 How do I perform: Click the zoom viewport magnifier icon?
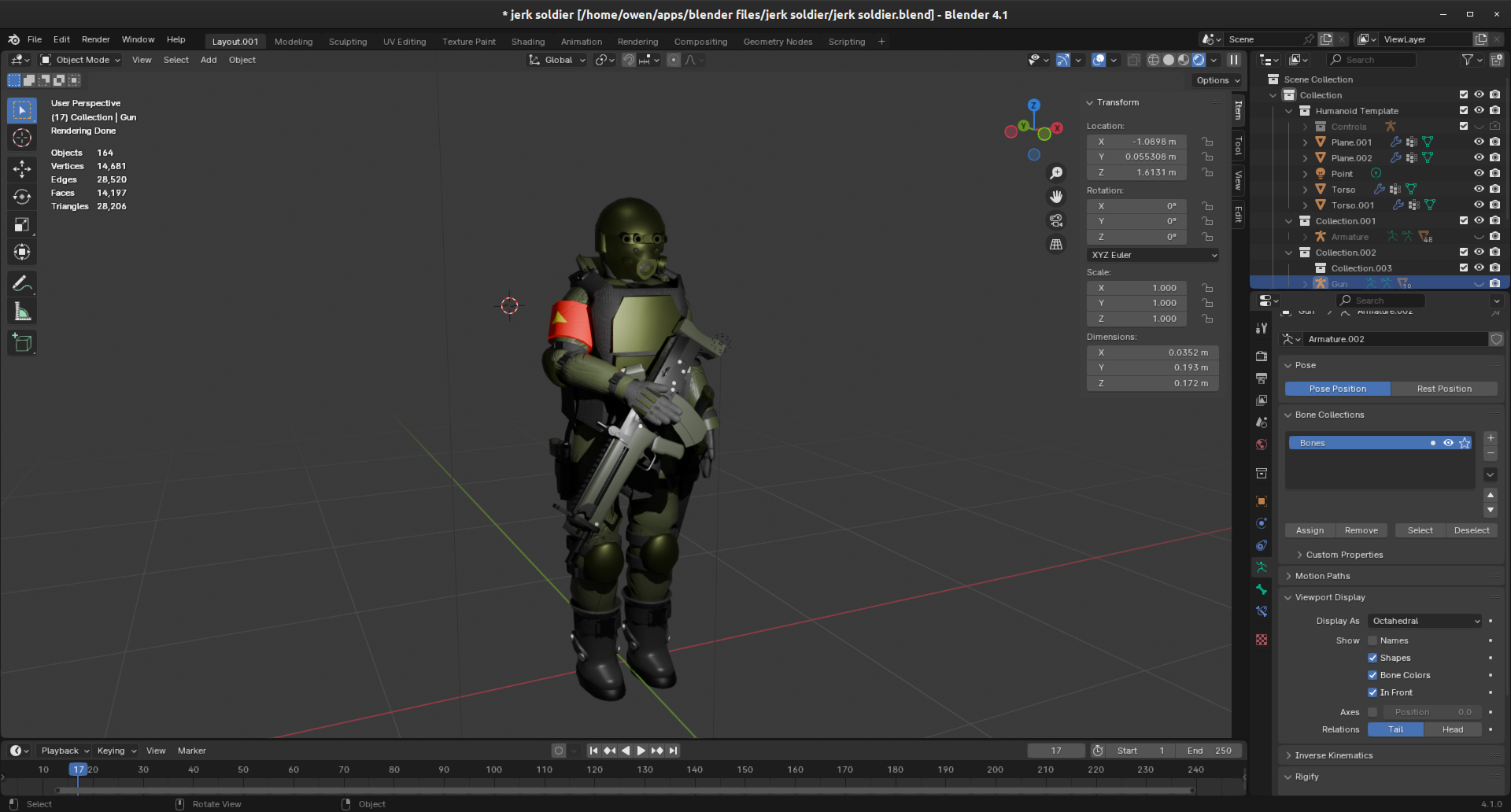pyautogui.click(x=1056, y=173)
